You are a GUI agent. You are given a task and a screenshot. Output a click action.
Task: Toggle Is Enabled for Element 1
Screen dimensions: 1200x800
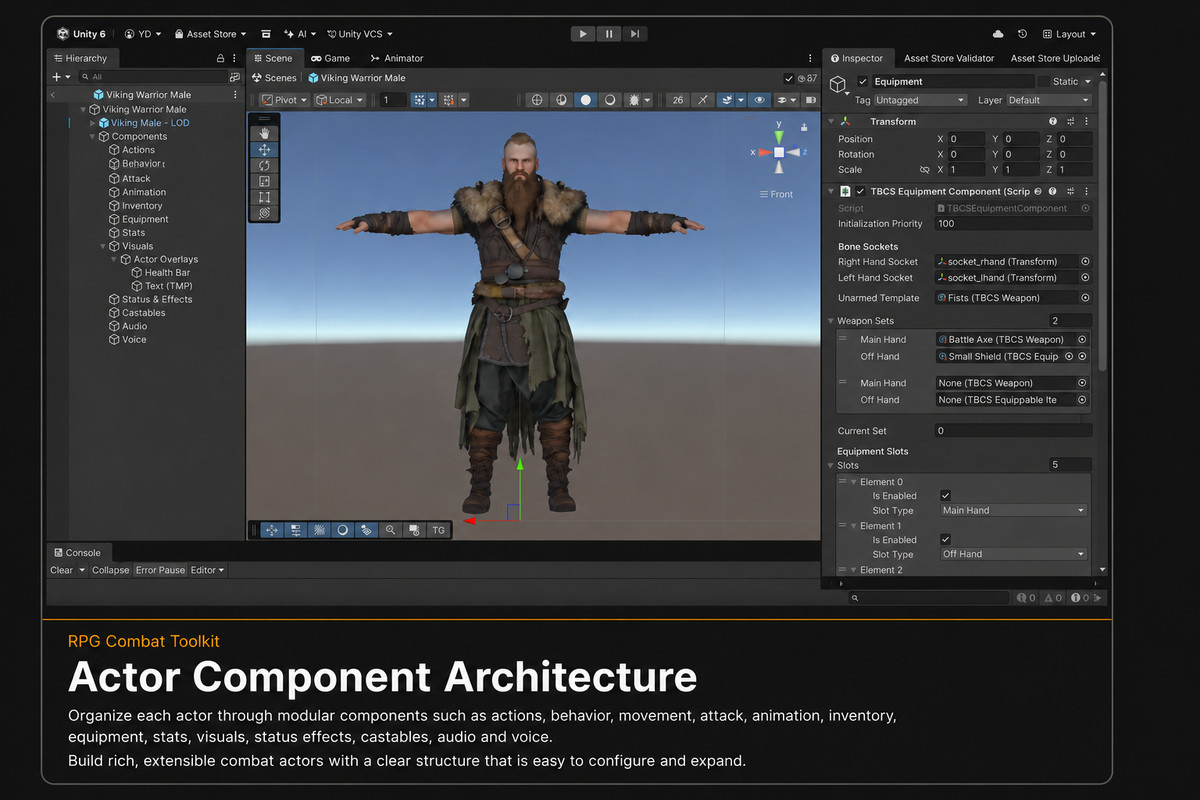point(946,540)
